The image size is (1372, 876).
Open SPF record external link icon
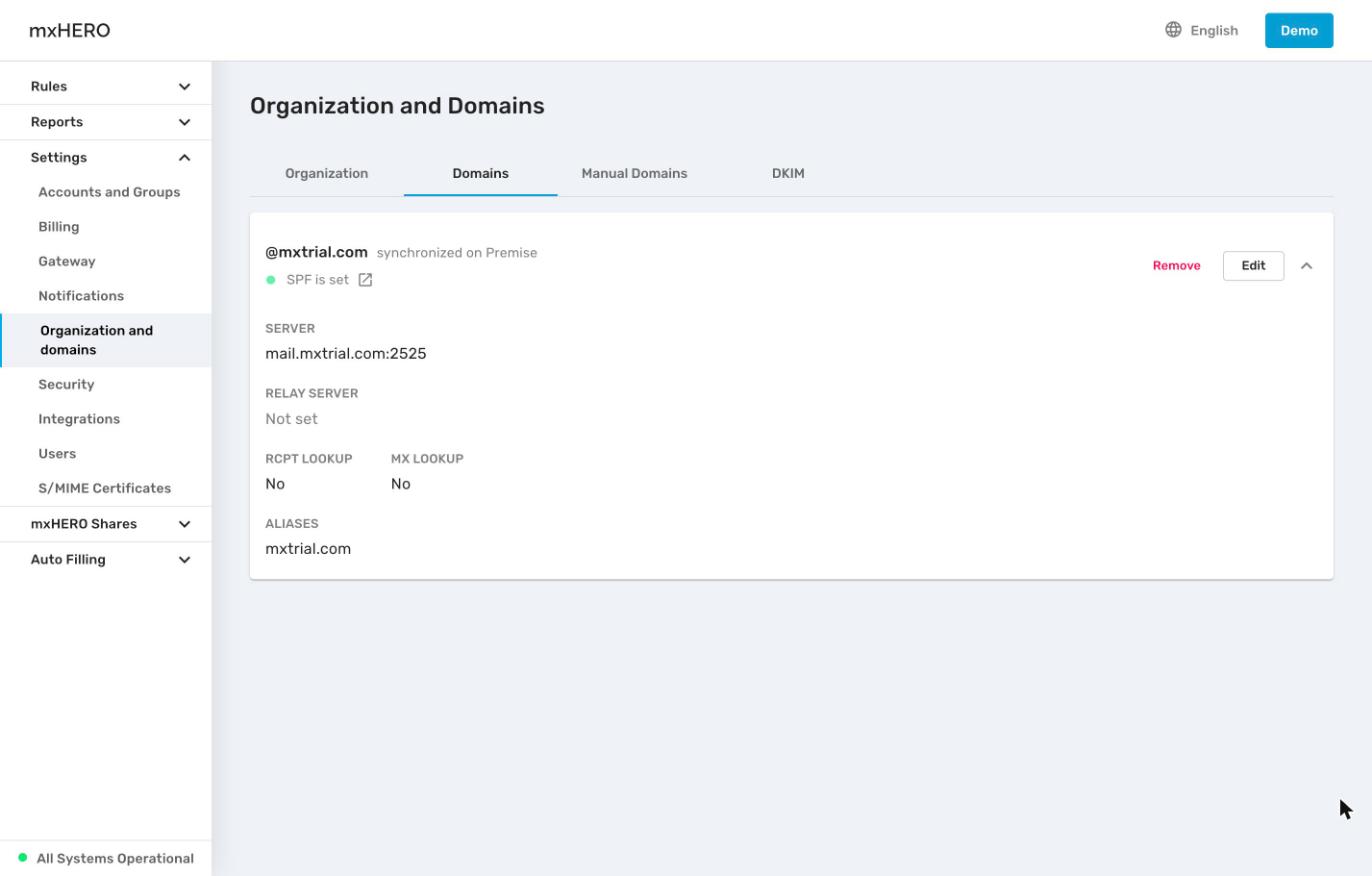click(365, 280)
